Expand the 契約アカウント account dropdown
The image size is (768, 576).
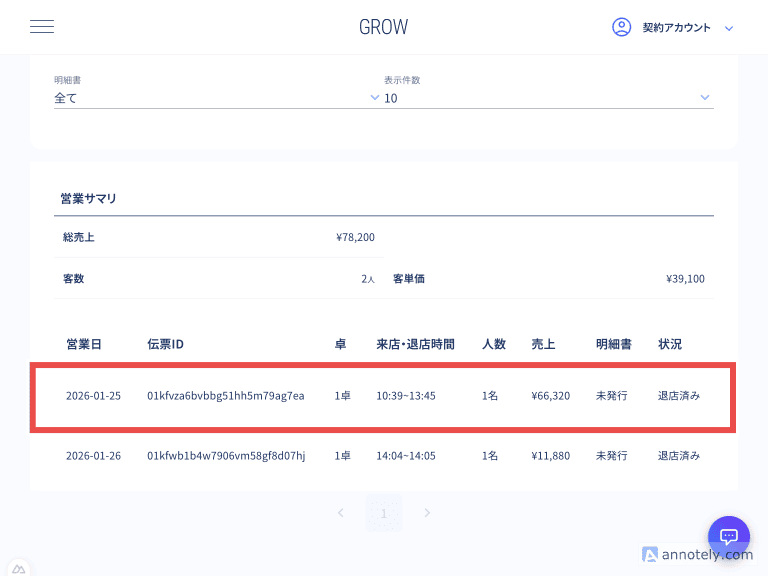(x=729, y=28)
